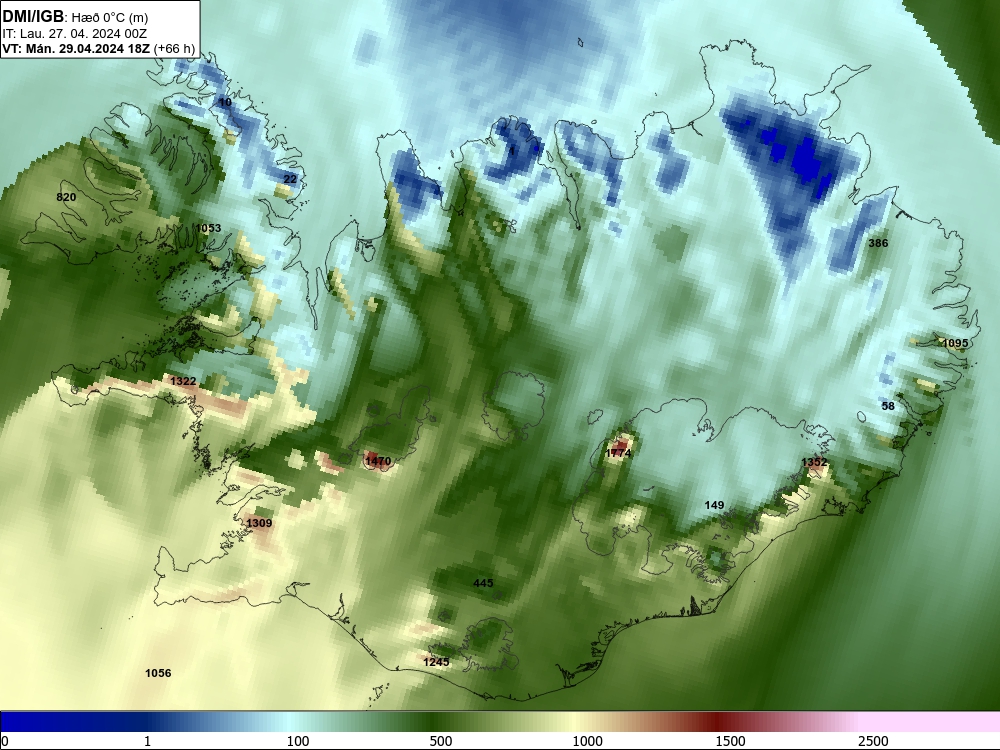Image resolution: width=1000 pixels, height=750 pixels.
Task: Click the map value 1095
Action: (955, 343)
